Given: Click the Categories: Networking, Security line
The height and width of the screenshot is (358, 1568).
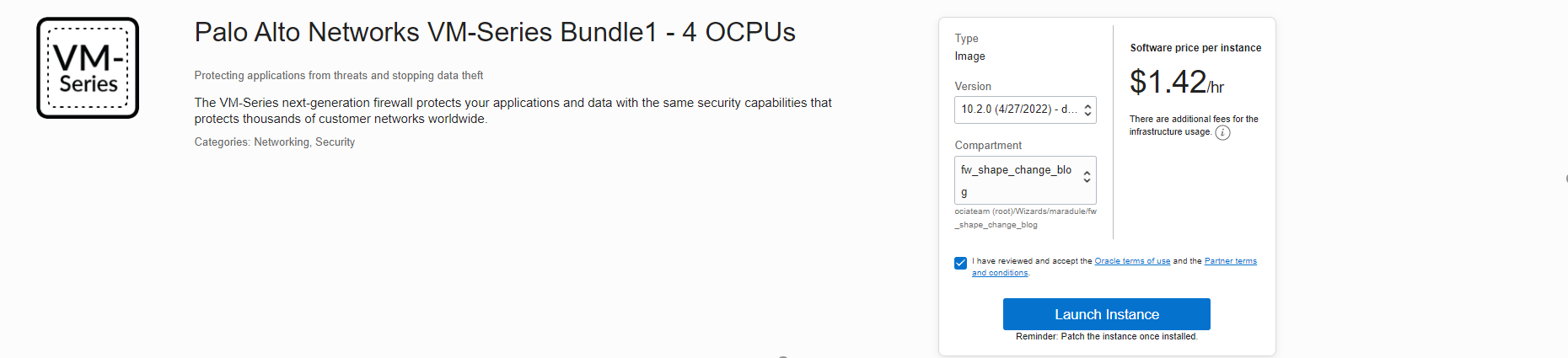Looking at the screenshot, I should coord(275,142).
